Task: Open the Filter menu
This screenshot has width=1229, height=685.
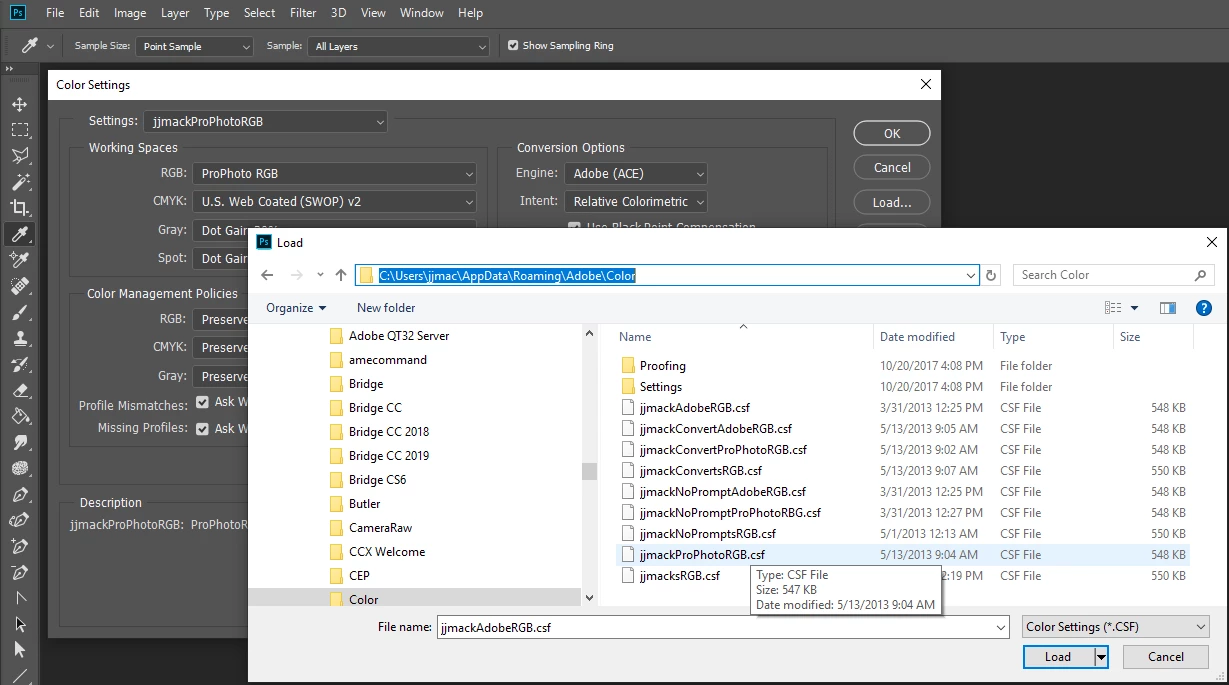Action: (301, 13)
